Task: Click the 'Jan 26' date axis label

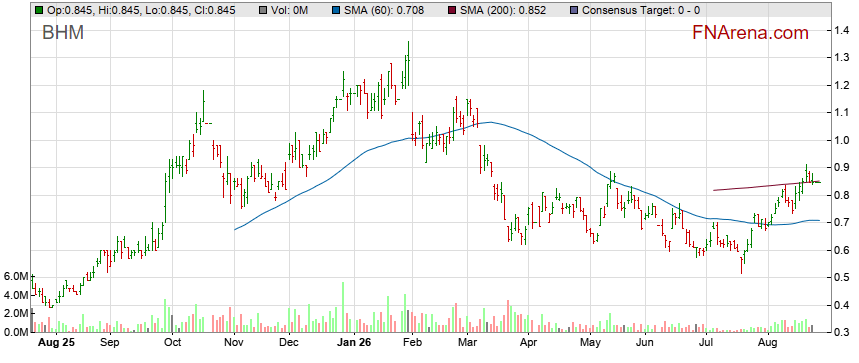Action: [353, 343]
